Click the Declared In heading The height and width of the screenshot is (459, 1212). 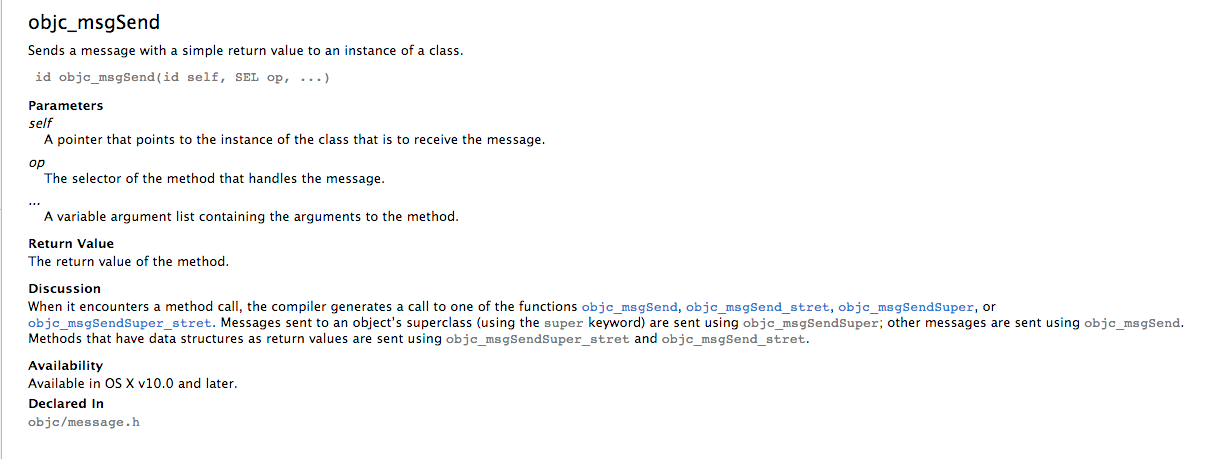tap(66, 404)
